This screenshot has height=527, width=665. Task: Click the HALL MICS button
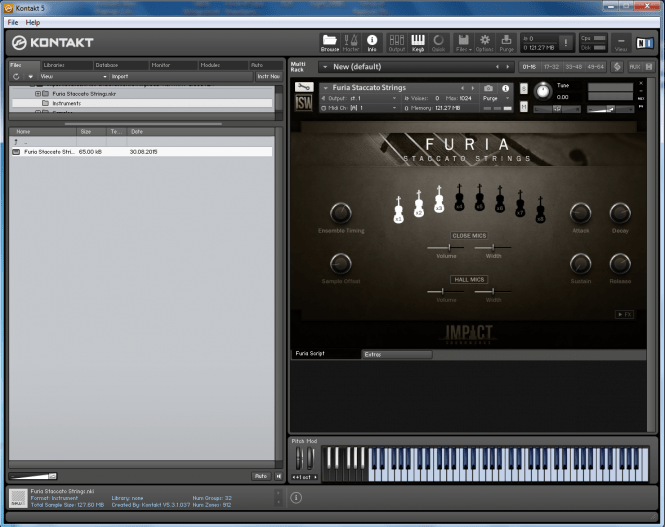(x=469, y=279)
